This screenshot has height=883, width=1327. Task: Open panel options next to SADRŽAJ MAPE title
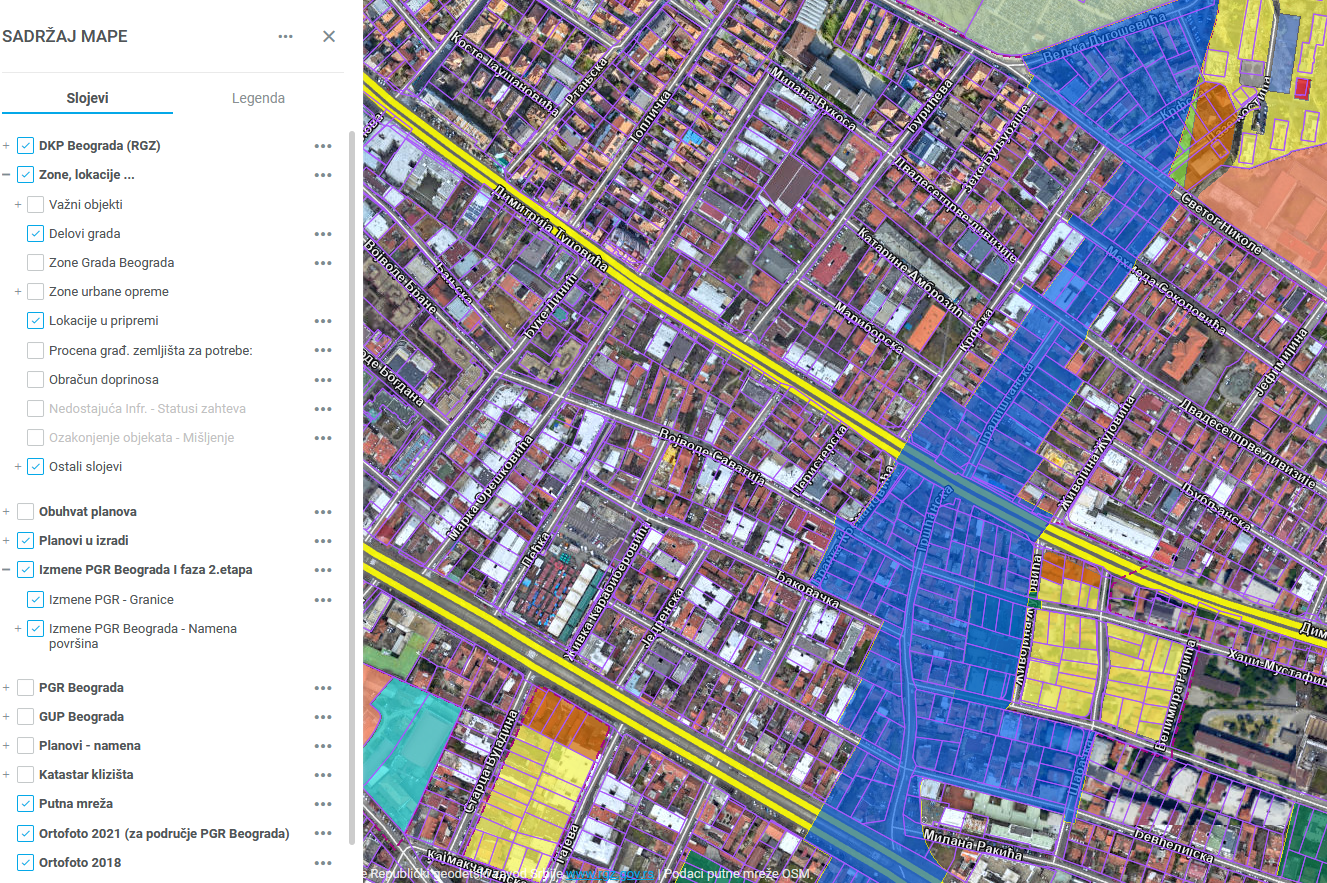(286, 37)
